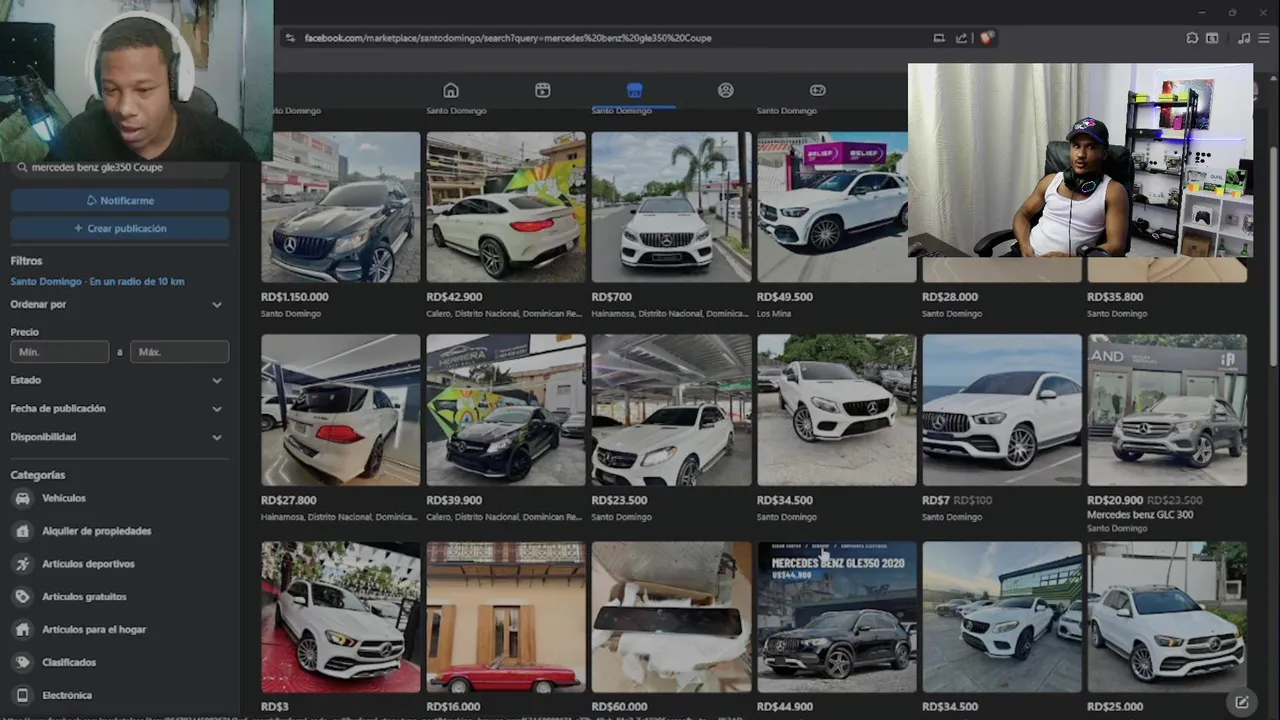Open the RD$44.900 GLE350 2020 listing photo
This screenshot has width=1280, height=720.
837,617
